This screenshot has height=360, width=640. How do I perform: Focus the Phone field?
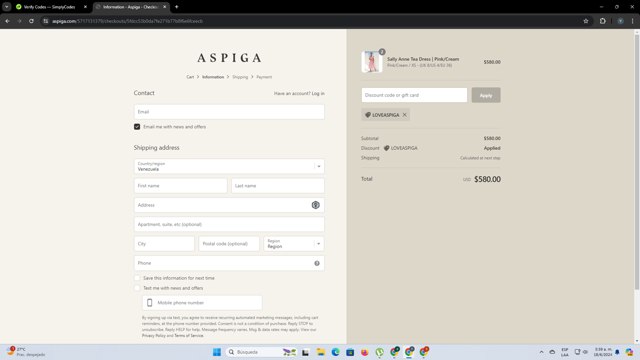(229, 263)
